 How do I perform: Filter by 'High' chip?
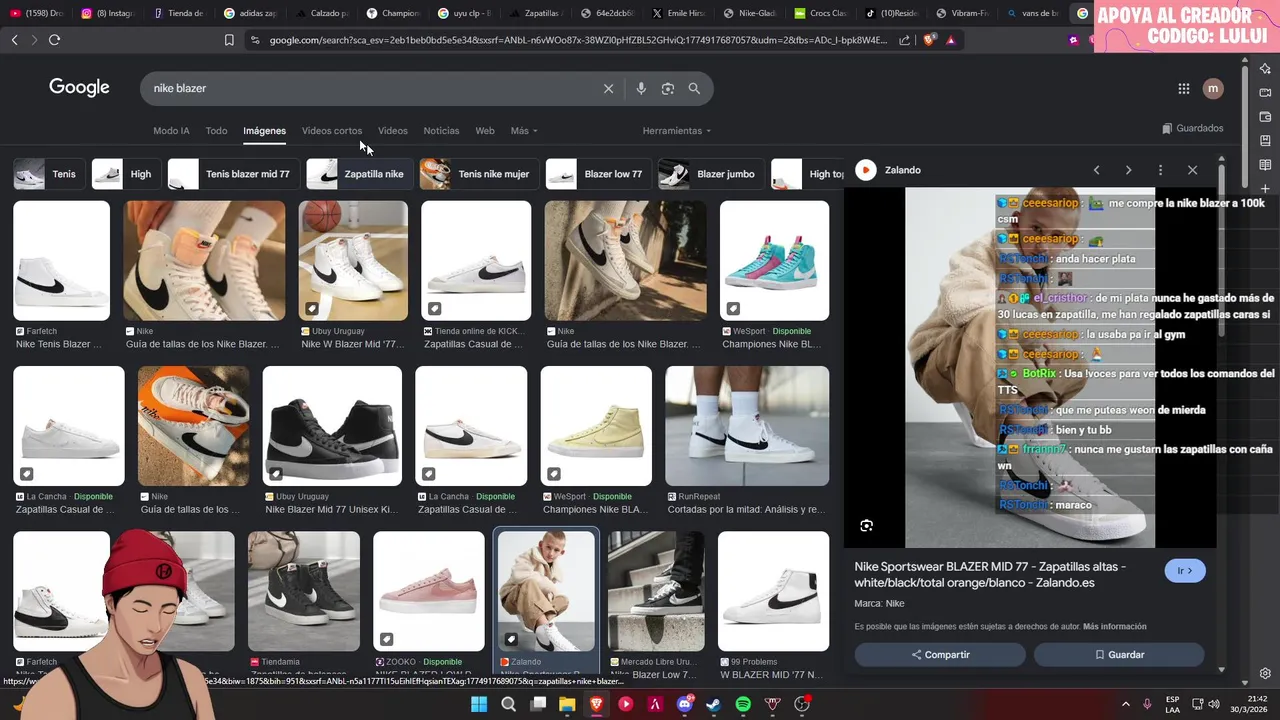click(x=126, y=174)
